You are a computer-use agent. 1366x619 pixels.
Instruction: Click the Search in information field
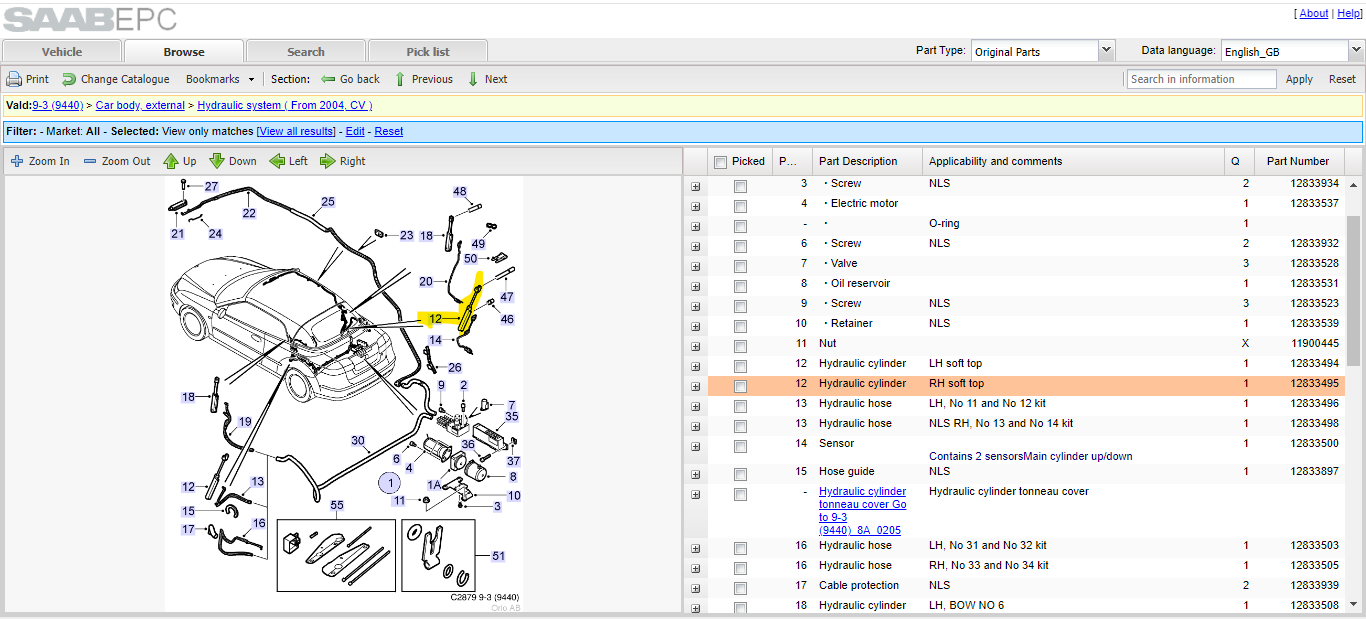click(1201, 79)
